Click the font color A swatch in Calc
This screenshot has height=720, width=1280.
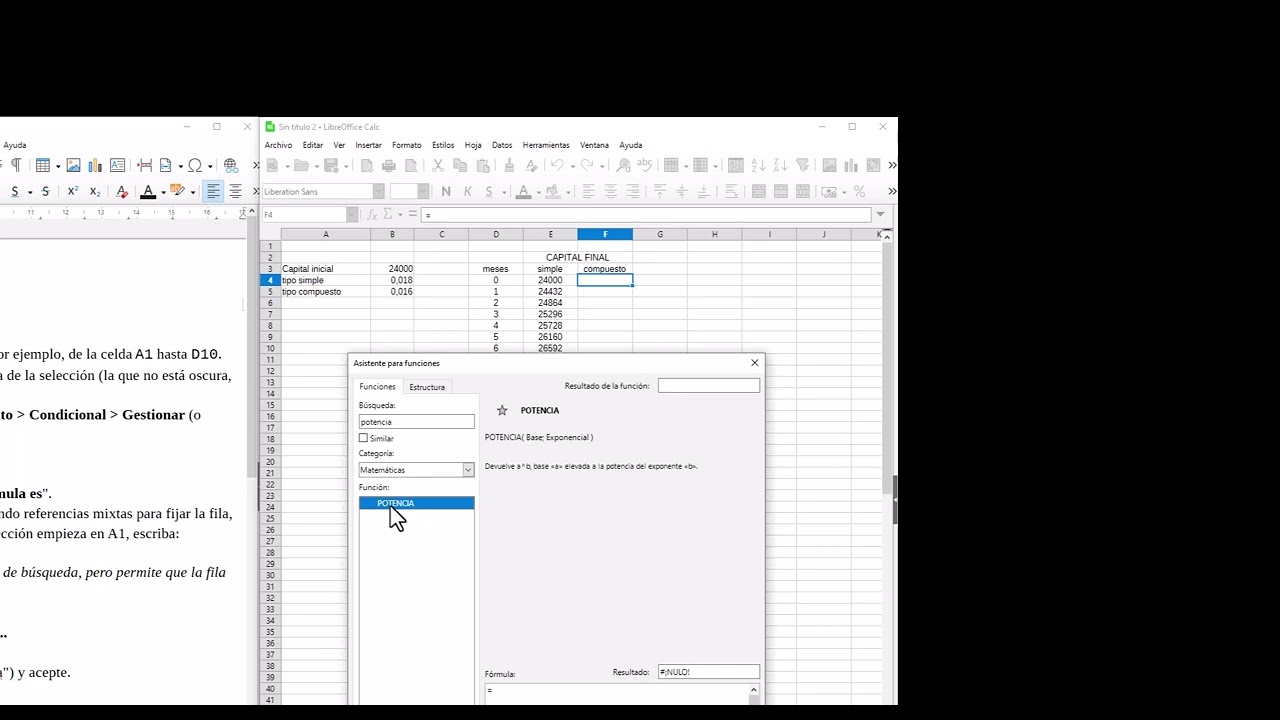tap(523, 191)
